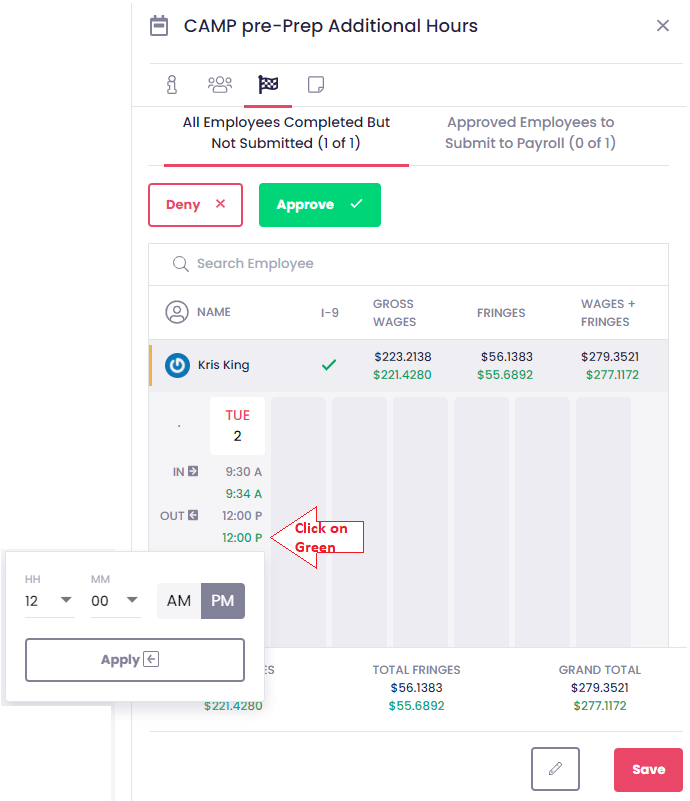
Task: Click the I-9 column header
Action: pyautogui.click(x=329, y=313)
